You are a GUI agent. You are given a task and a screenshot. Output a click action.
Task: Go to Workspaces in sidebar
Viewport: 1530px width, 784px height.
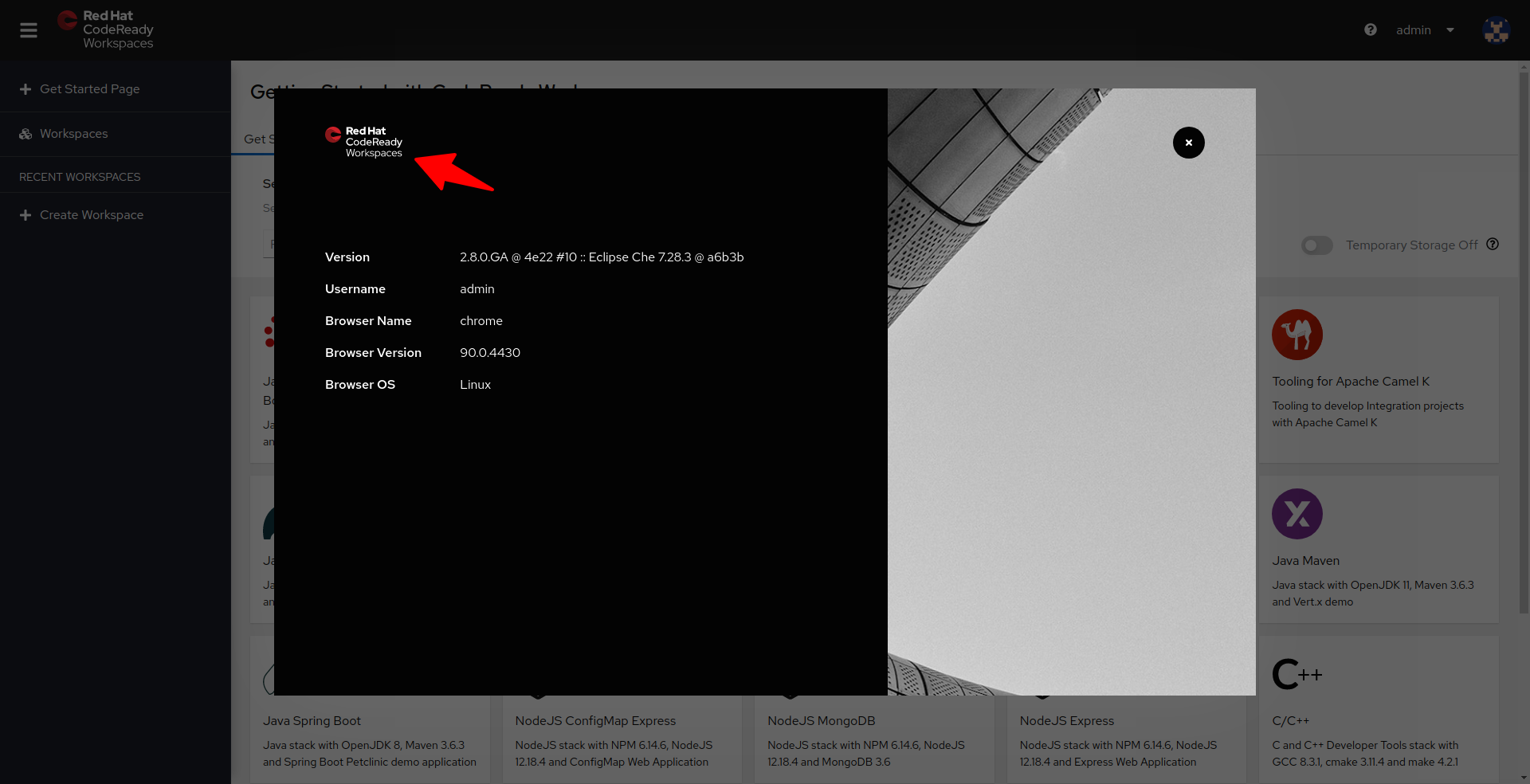(x=74, y=134)
